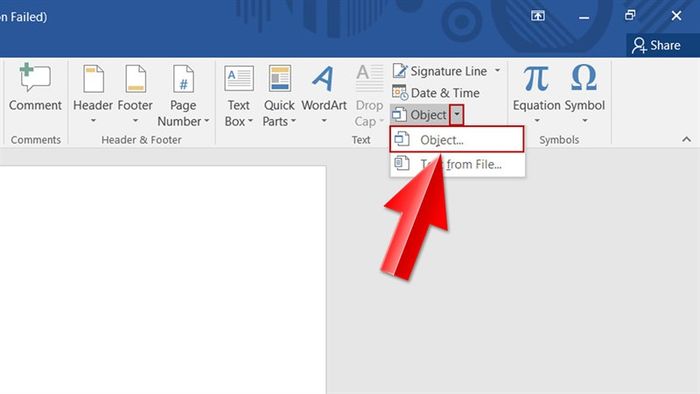Expand the WordArt dropdown arrow
Viewport: 700px width, 394px height.
click(x=324, y=120)
